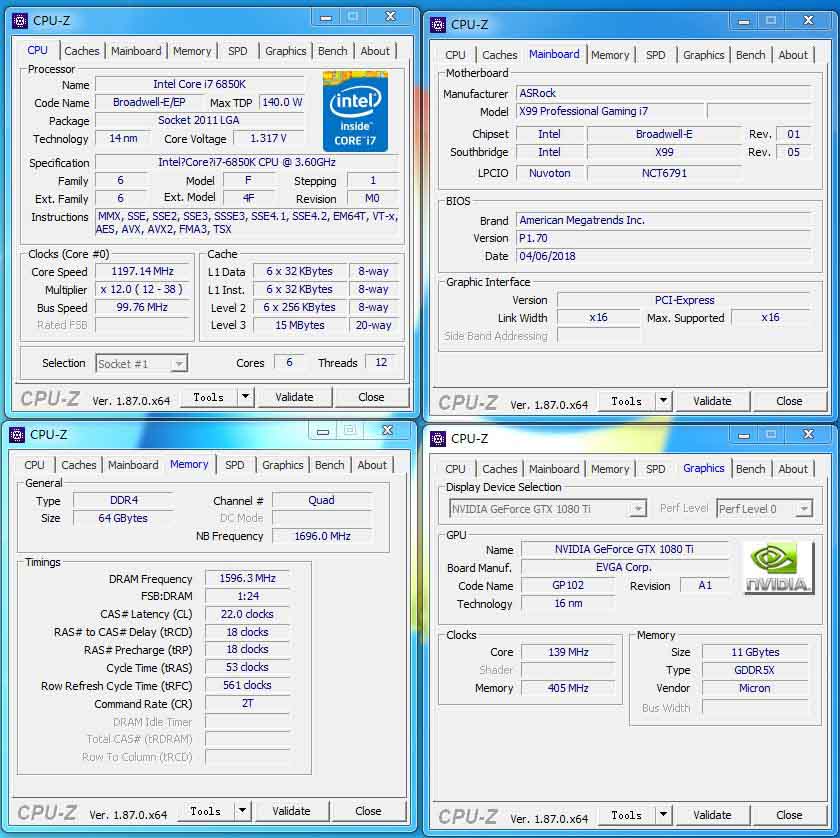Click the Max TDP value 140.0 W

[x=282, y=102]
